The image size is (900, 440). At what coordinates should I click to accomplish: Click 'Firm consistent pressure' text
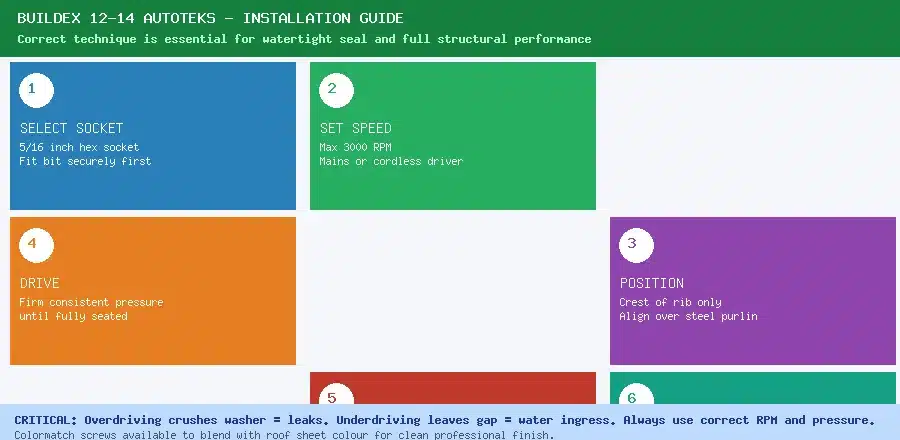pos(91,302)
